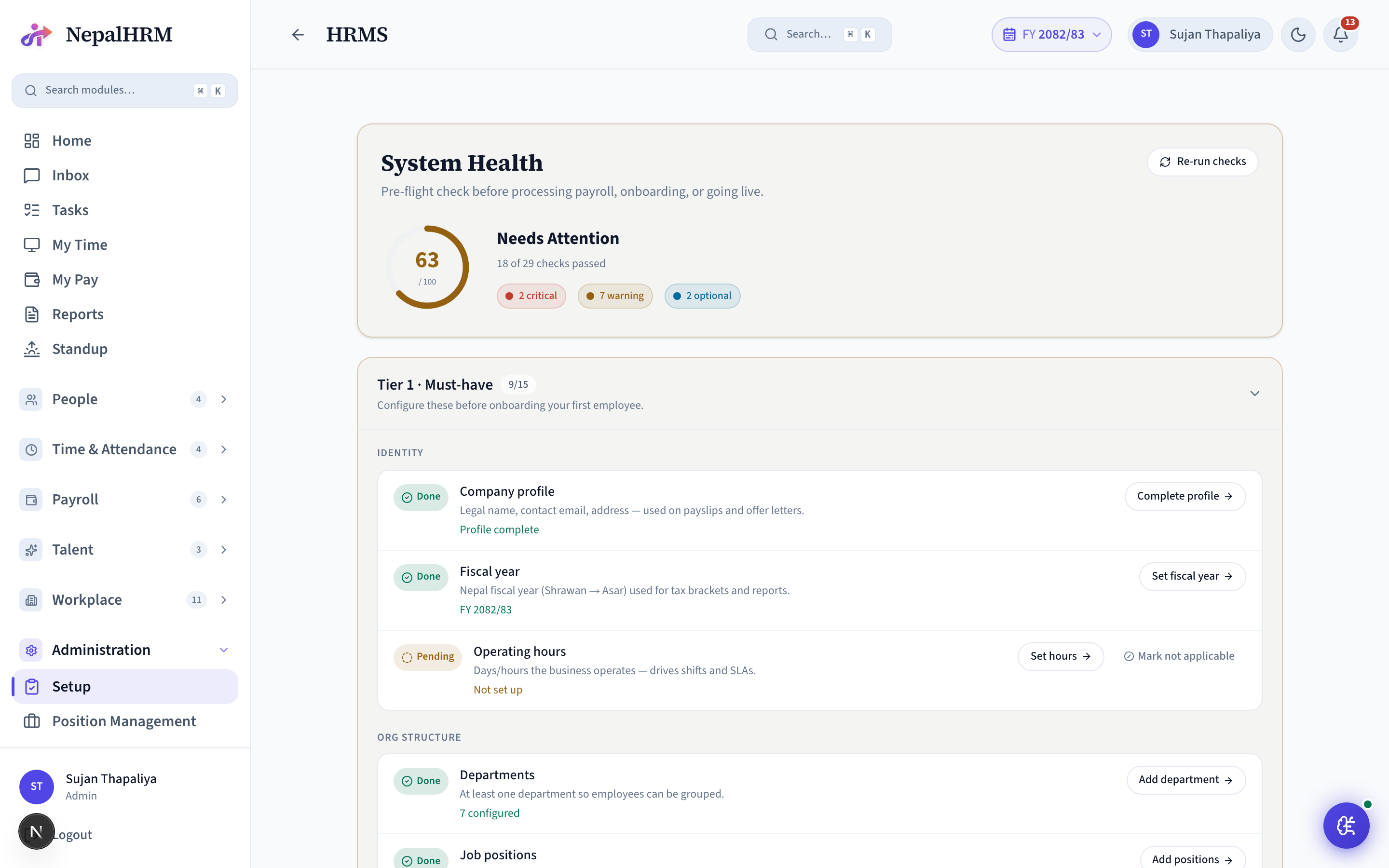Open the Home sidebar item

pyautogui.click(x=124, y=141)
